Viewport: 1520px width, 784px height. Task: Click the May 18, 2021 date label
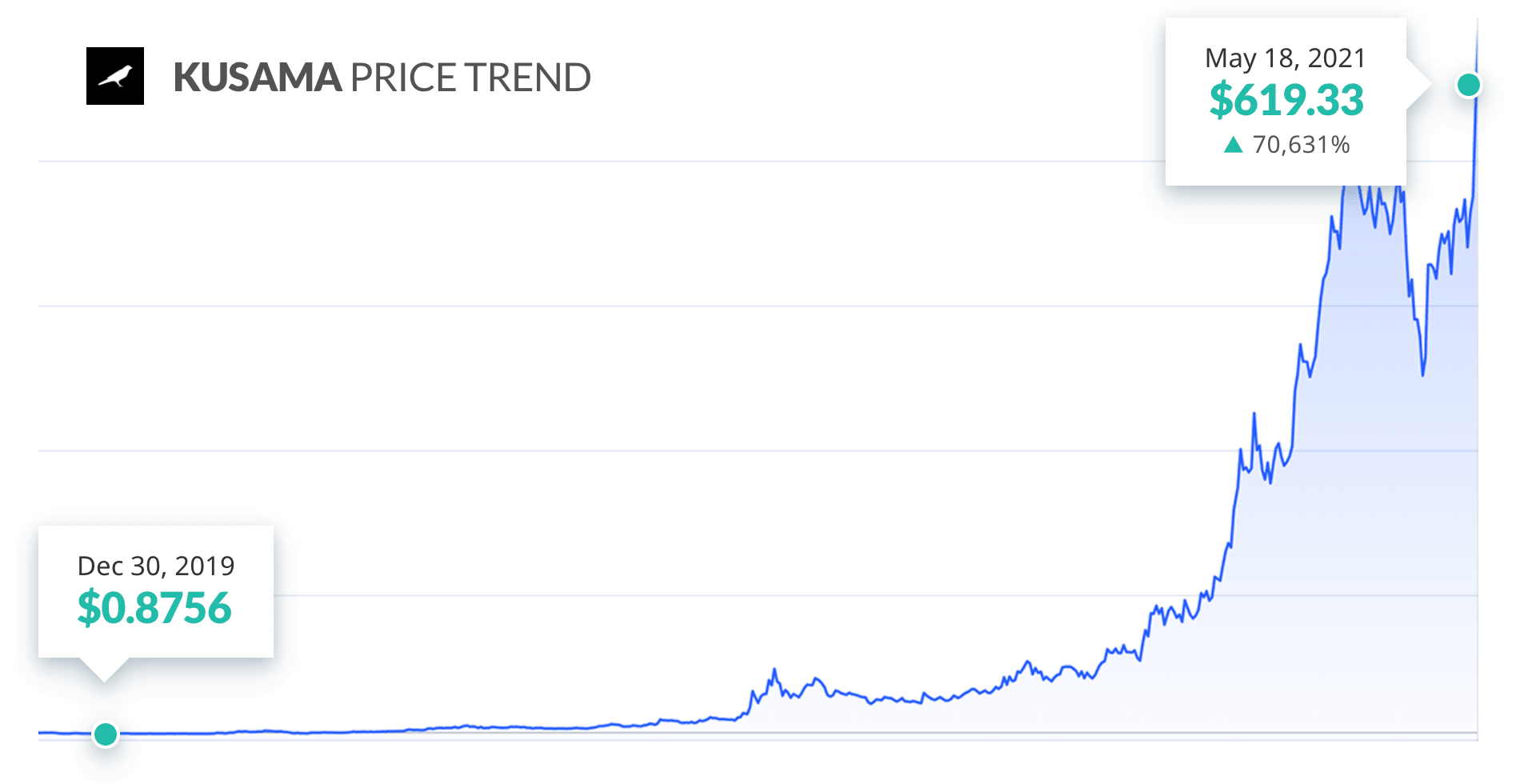tap(1286, 58)
